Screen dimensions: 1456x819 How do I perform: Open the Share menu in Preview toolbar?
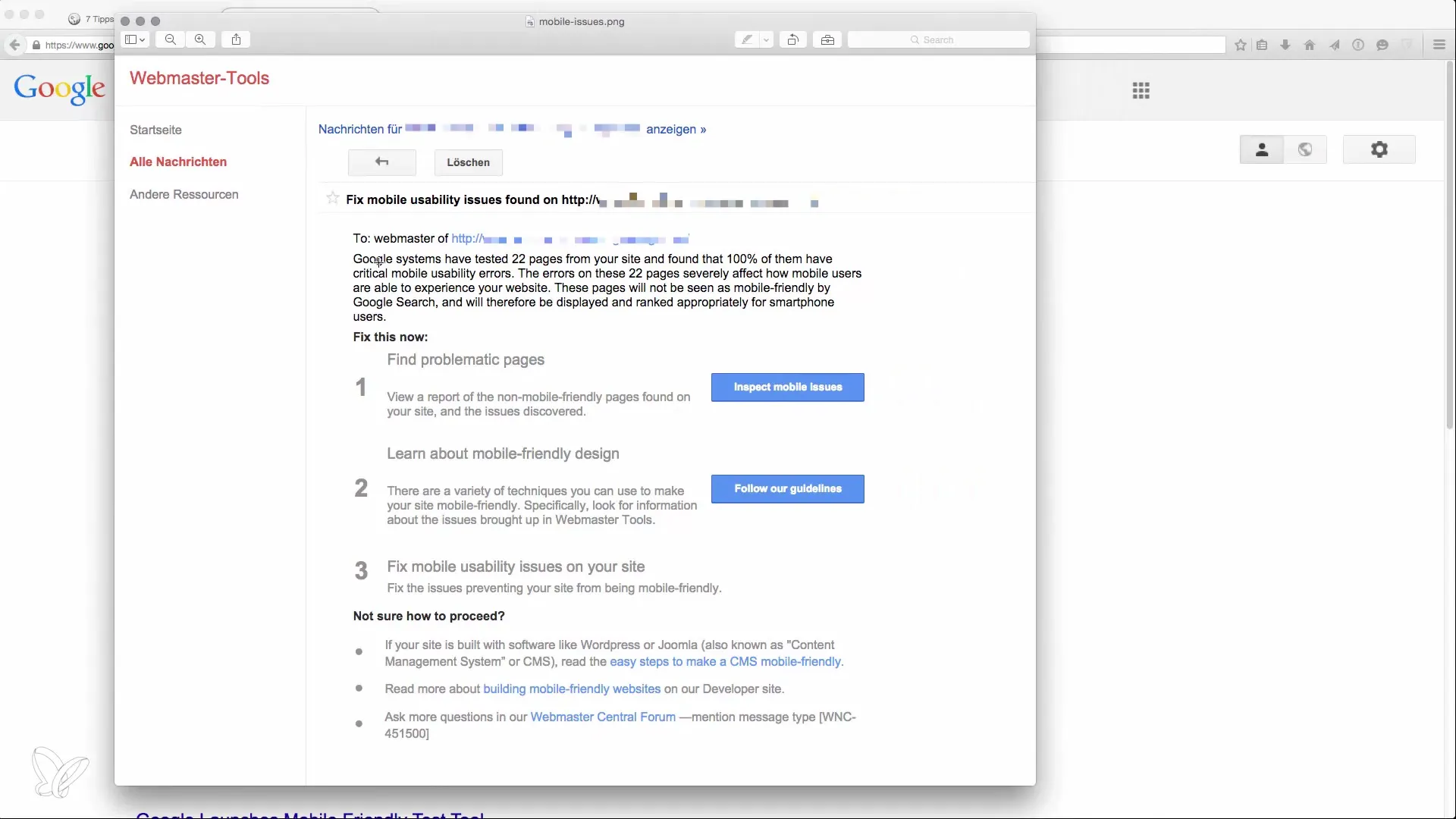point(236,39)
